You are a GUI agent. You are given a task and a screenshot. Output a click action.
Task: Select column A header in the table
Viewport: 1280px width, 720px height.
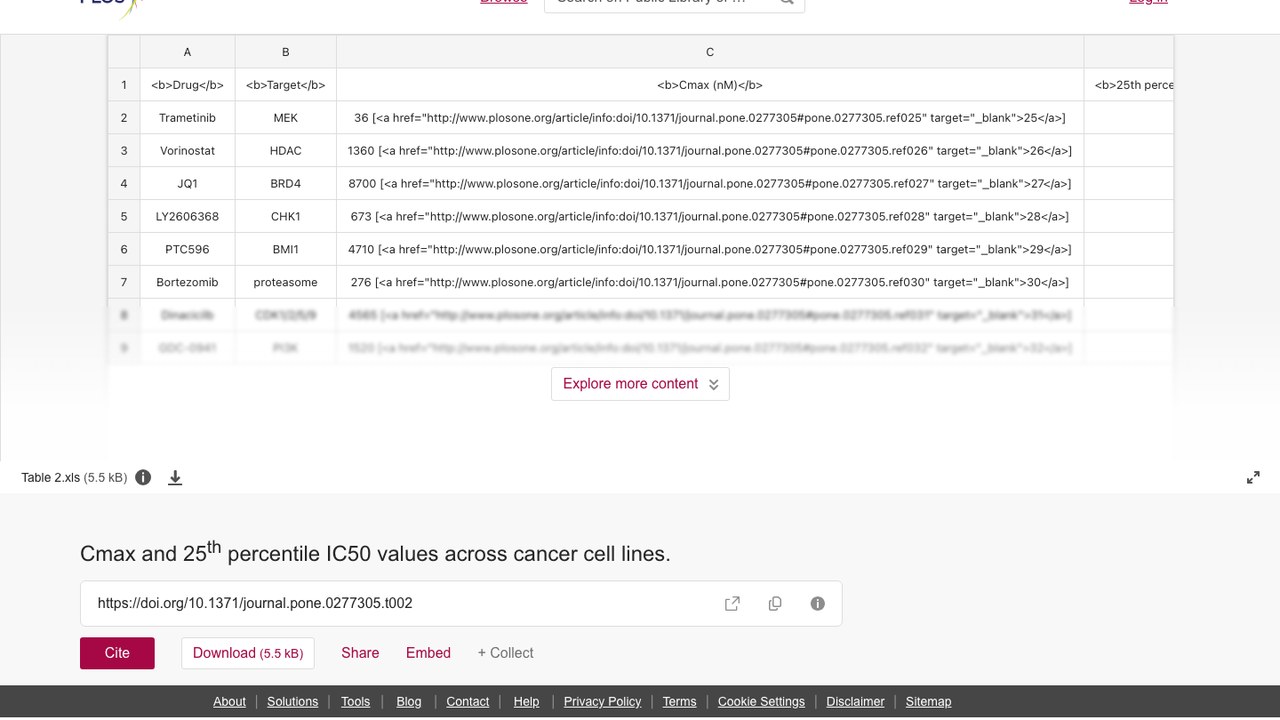point(187,52)
